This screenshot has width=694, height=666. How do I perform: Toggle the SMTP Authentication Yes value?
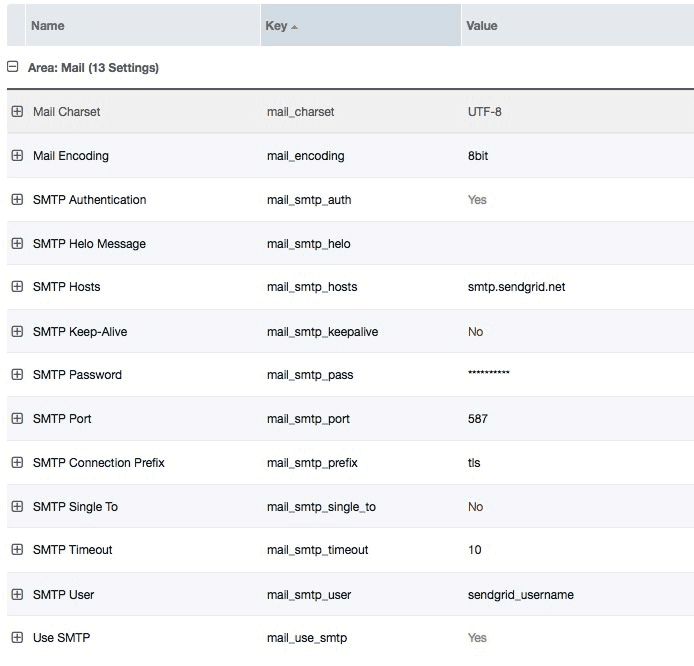point(477,200)
